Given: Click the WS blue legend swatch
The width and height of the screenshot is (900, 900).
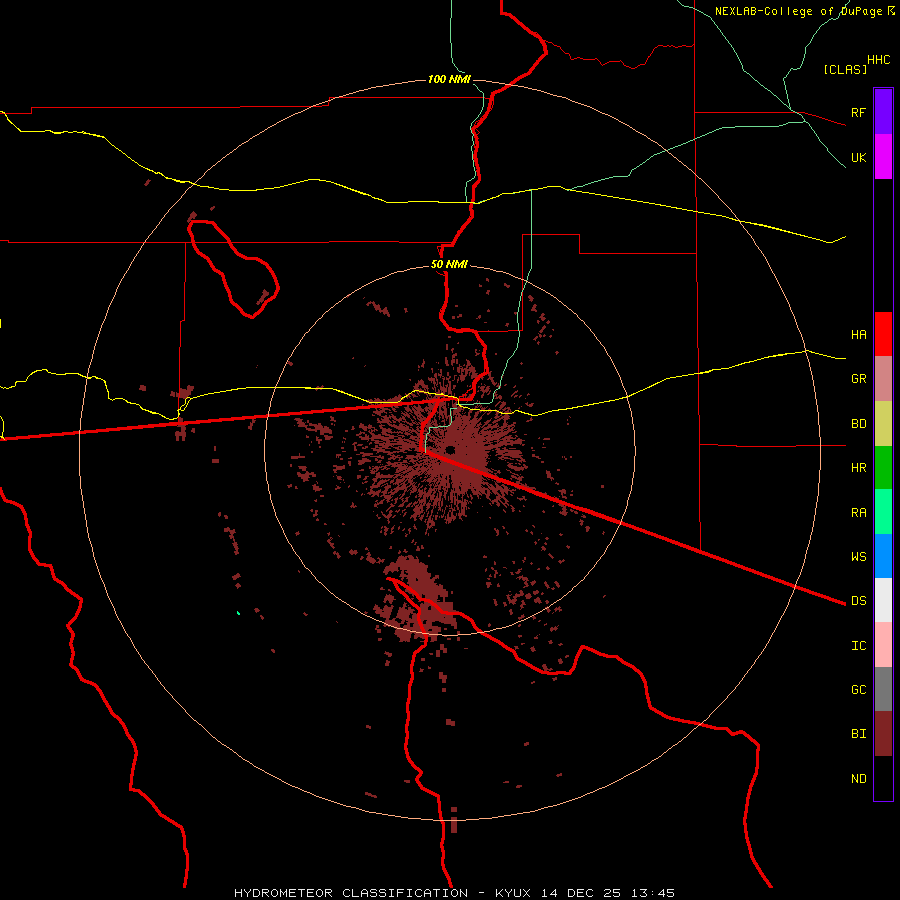Looking at the screenshot, I should (883, 556).
